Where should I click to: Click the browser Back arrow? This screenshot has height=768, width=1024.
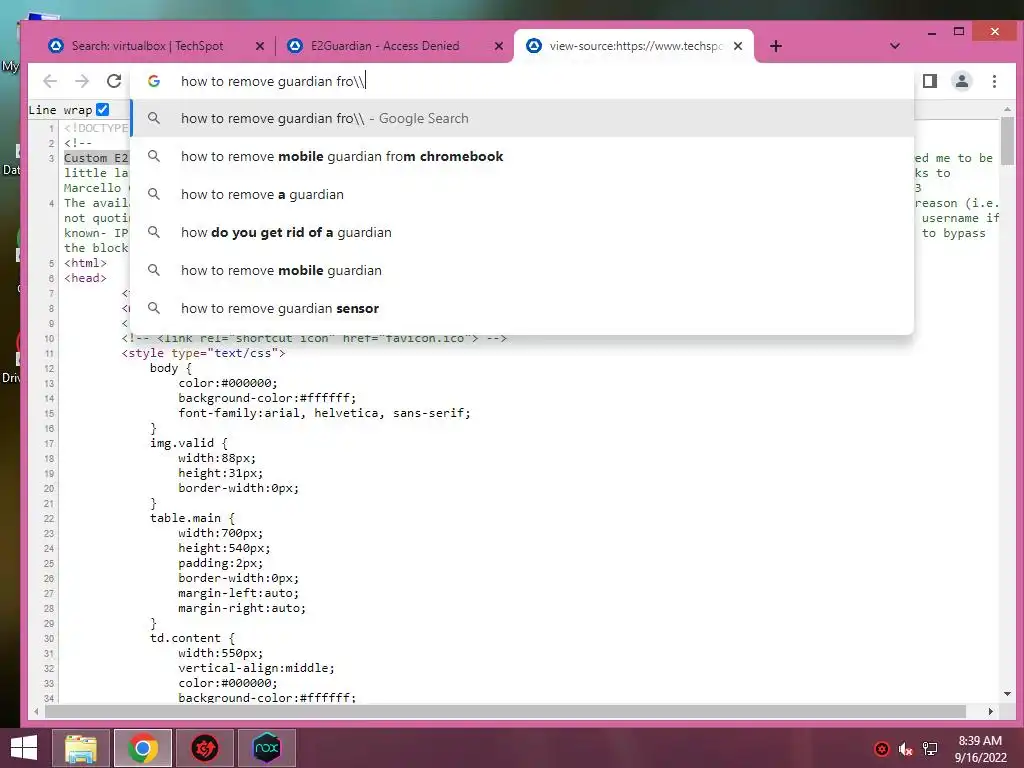point(50,81)
